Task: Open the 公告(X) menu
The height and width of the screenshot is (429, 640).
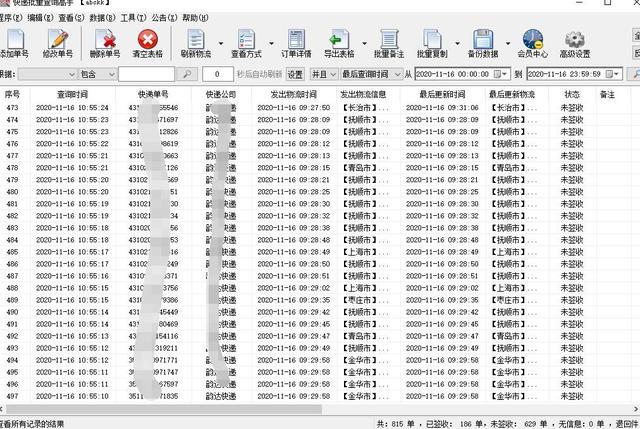Action: coord(164,18)
